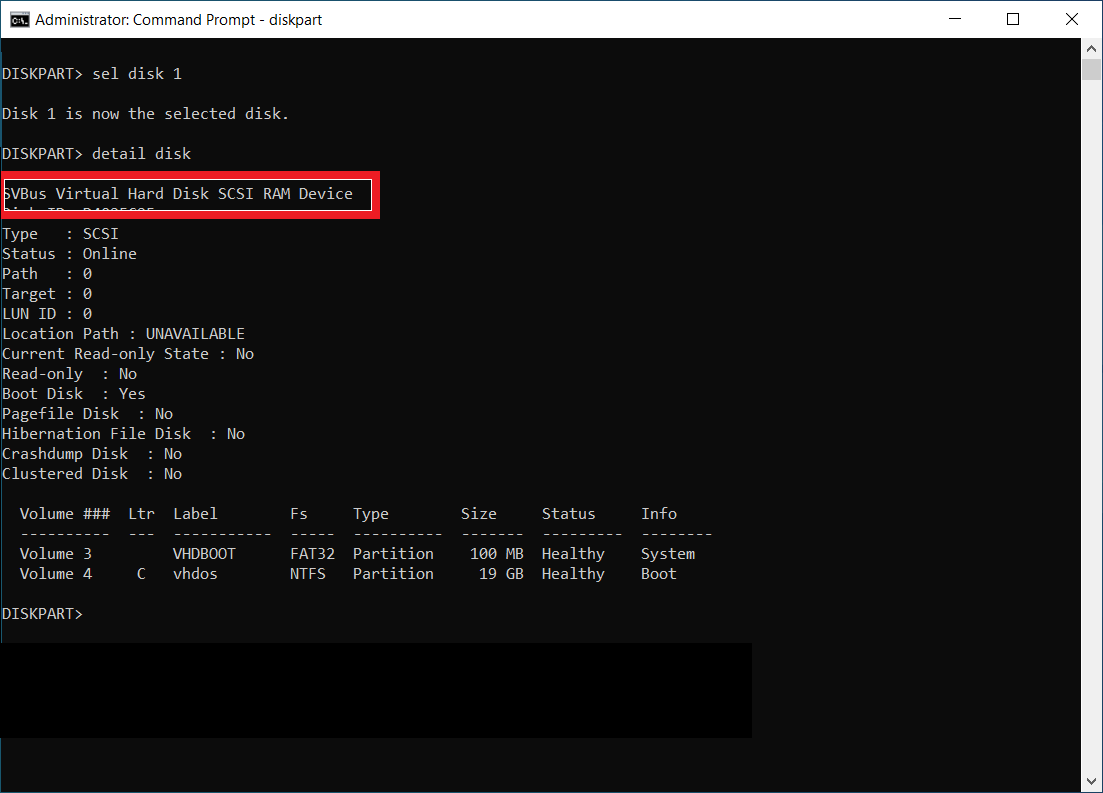This screenshot has height=793, width=1103.
Task: Click the 'LUN ID : 0' line
Action: pyautogui.click(x=46, y=314)
